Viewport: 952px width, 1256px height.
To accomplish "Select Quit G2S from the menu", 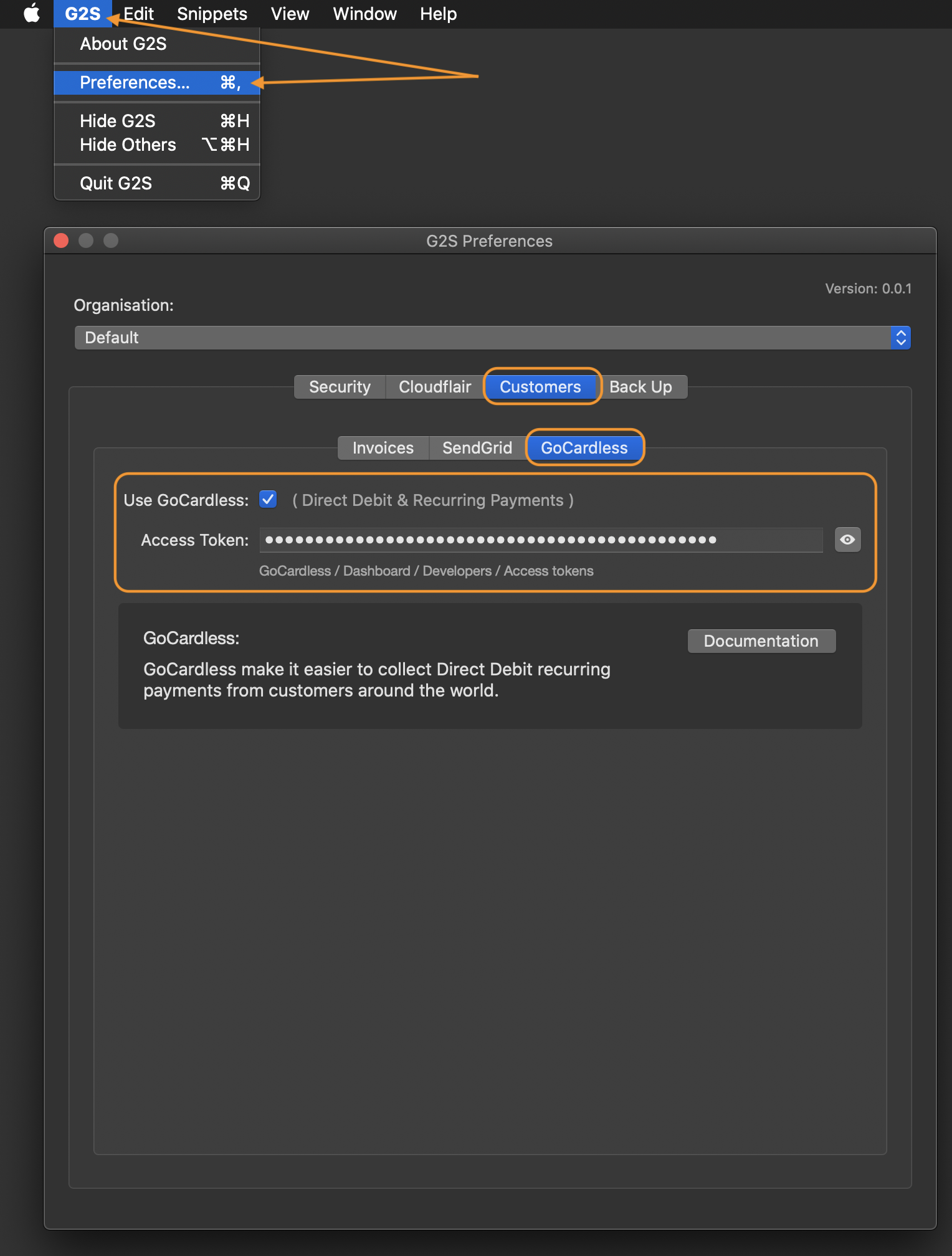I will point(157,183).
